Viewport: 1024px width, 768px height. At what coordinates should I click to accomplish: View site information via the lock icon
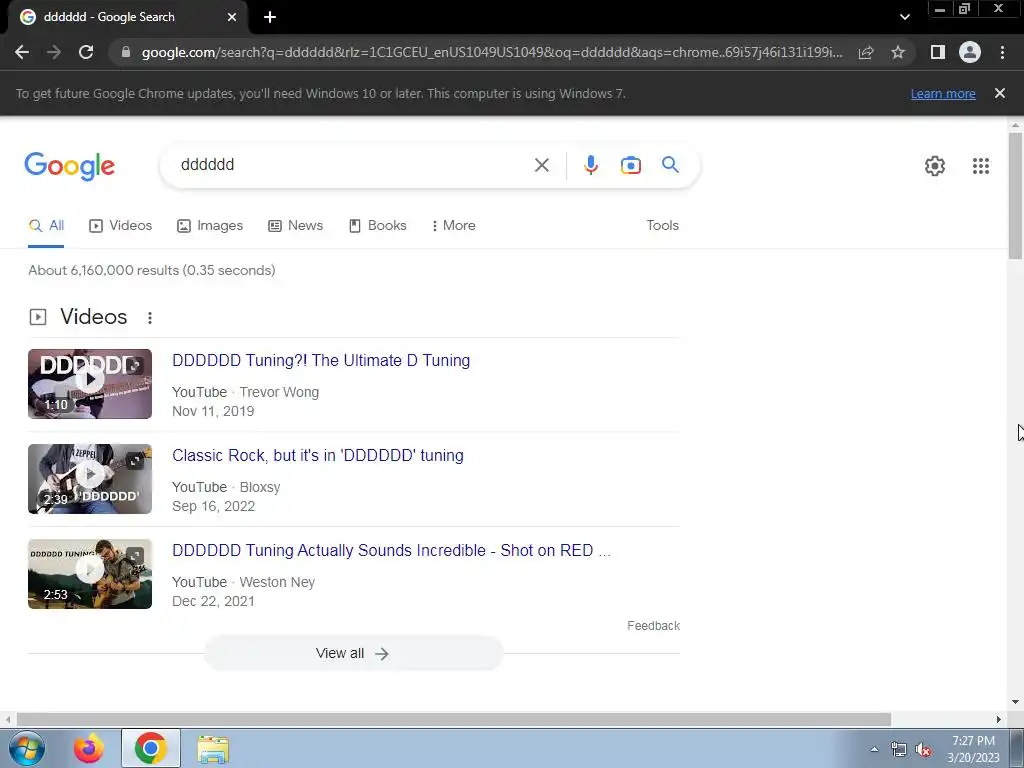126,52
